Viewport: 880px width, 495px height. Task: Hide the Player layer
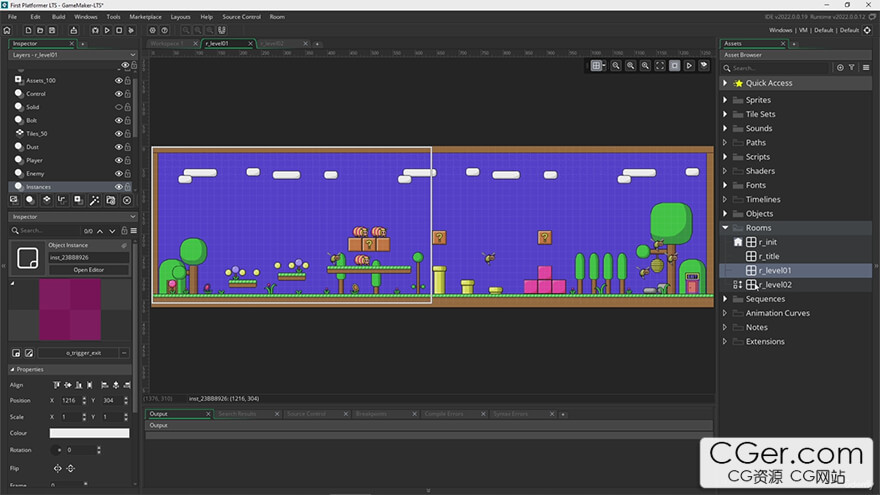tap(118, 161)
